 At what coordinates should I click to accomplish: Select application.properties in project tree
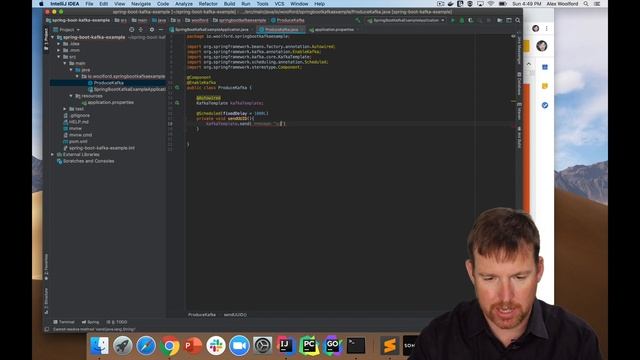pyautogui.click(x=111, y=102)
